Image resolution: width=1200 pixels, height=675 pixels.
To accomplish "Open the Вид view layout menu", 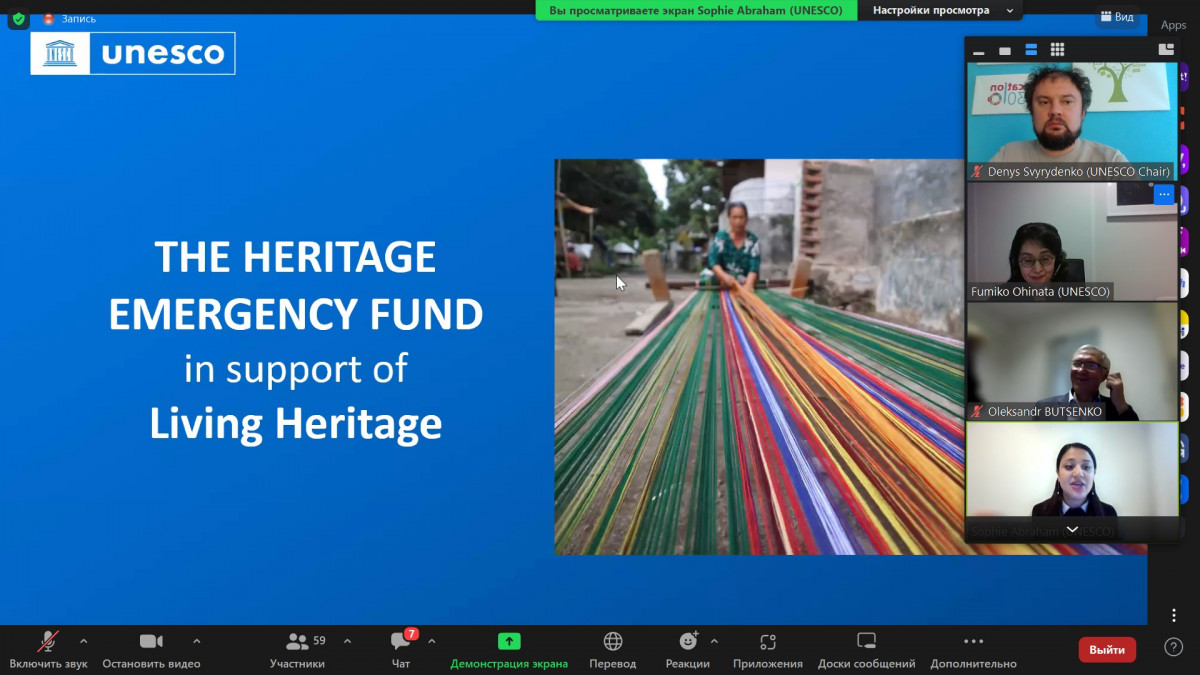I will click(1117, 16).
